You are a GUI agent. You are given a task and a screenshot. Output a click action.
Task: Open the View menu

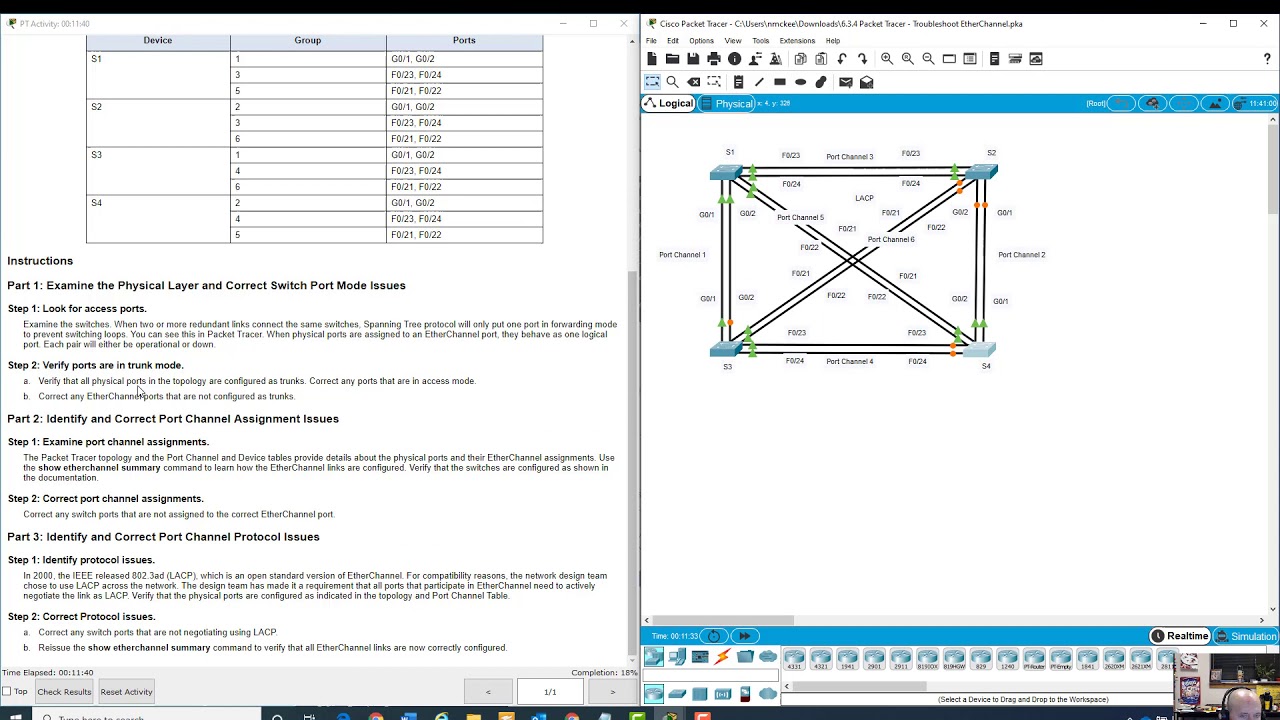(733, 41)
